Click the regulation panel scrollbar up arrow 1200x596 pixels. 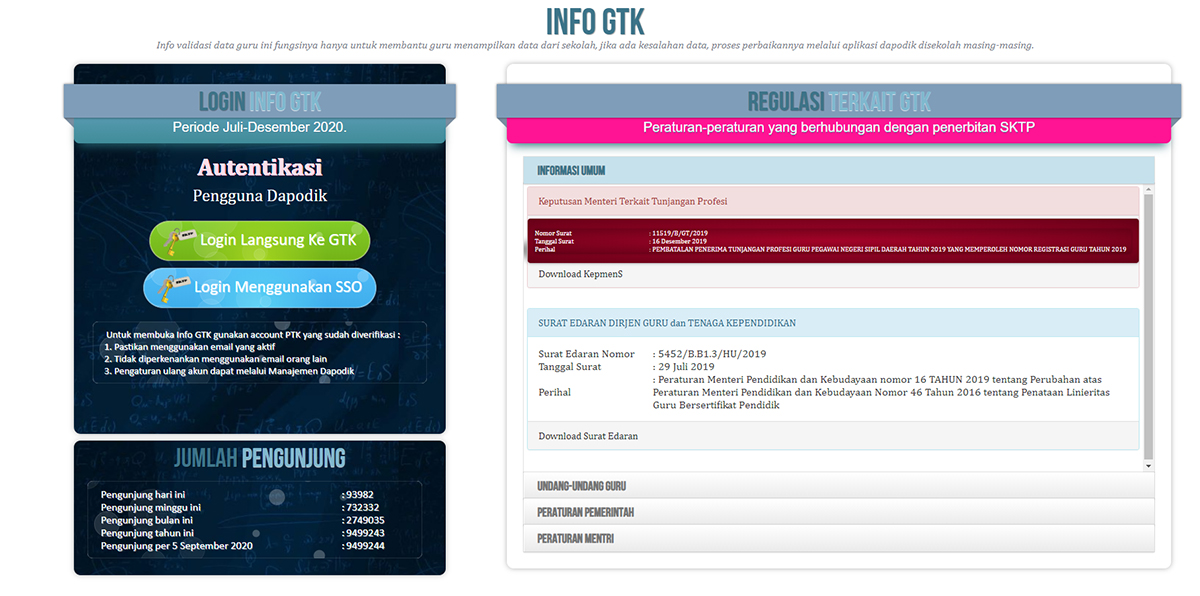pyautogui.click(x=1148, y=190)
